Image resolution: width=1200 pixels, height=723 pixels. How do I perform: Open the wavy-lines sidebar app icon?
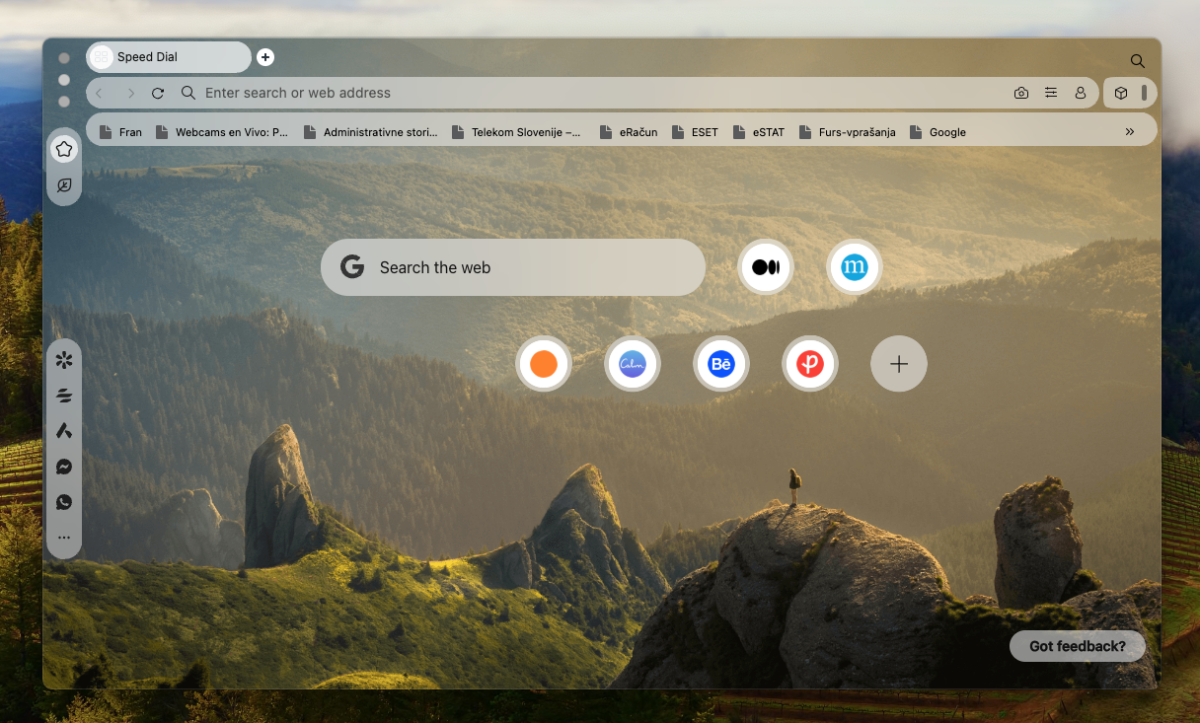(x=64, y=395)
